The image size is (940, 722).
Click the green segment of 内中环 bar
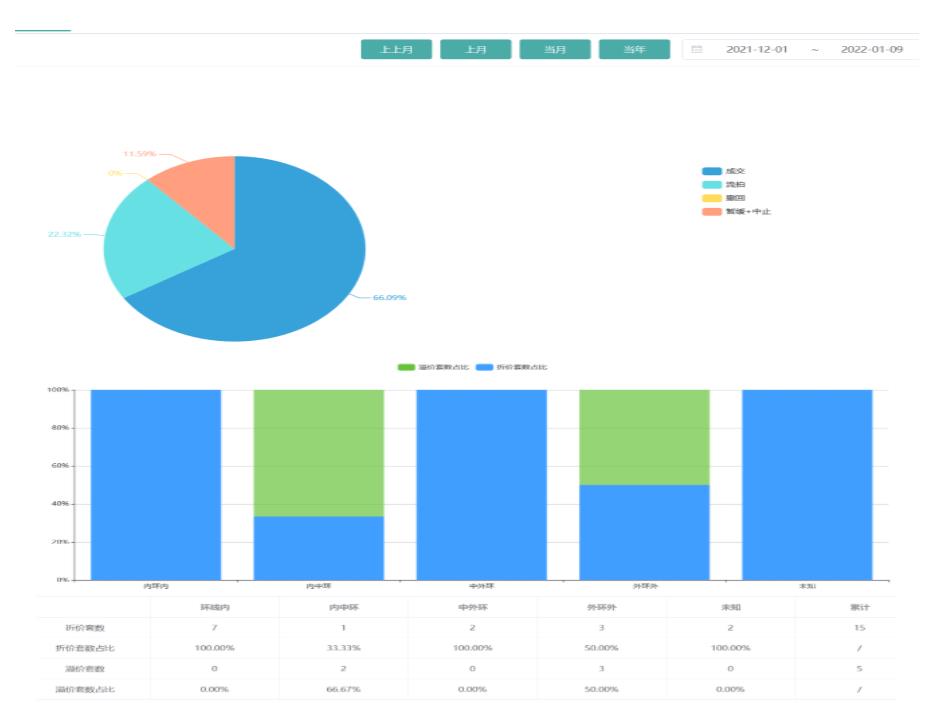[x=318, y=452]
